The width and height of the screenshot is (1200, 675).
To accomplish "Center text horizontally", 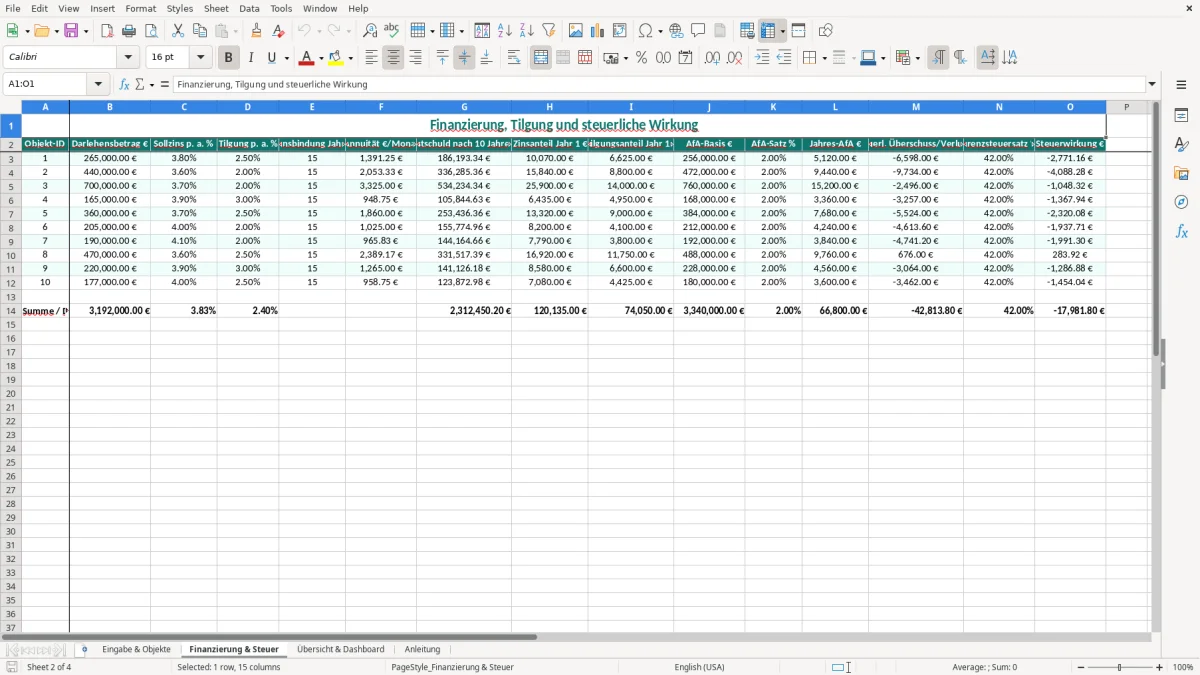I will [393, 58].
